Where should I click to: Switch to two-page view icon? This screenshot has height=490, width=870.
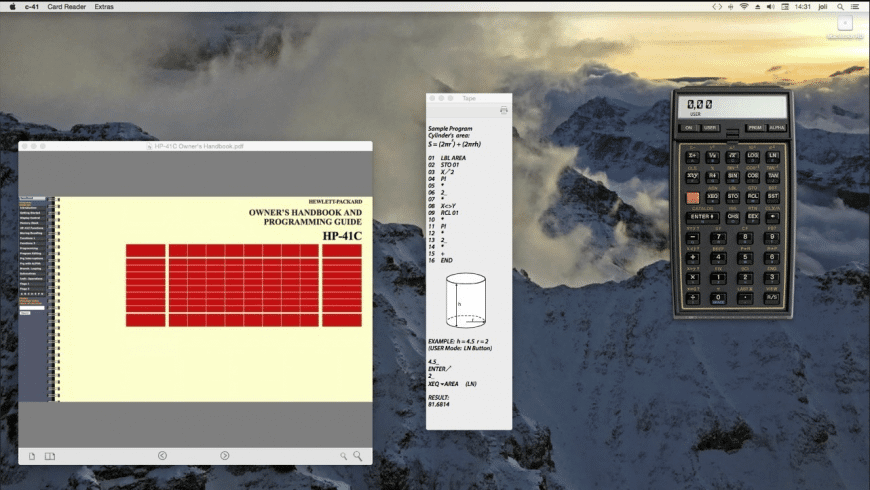click(x=50, y=456)
